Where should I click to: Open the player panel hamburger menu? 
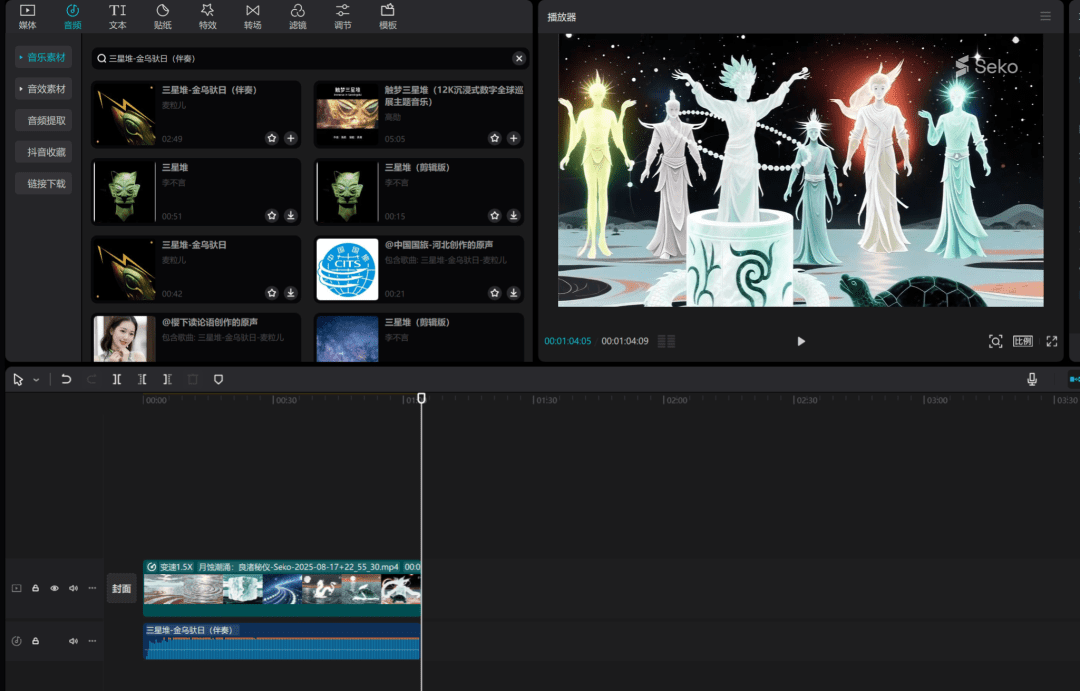coord(1045,17)
